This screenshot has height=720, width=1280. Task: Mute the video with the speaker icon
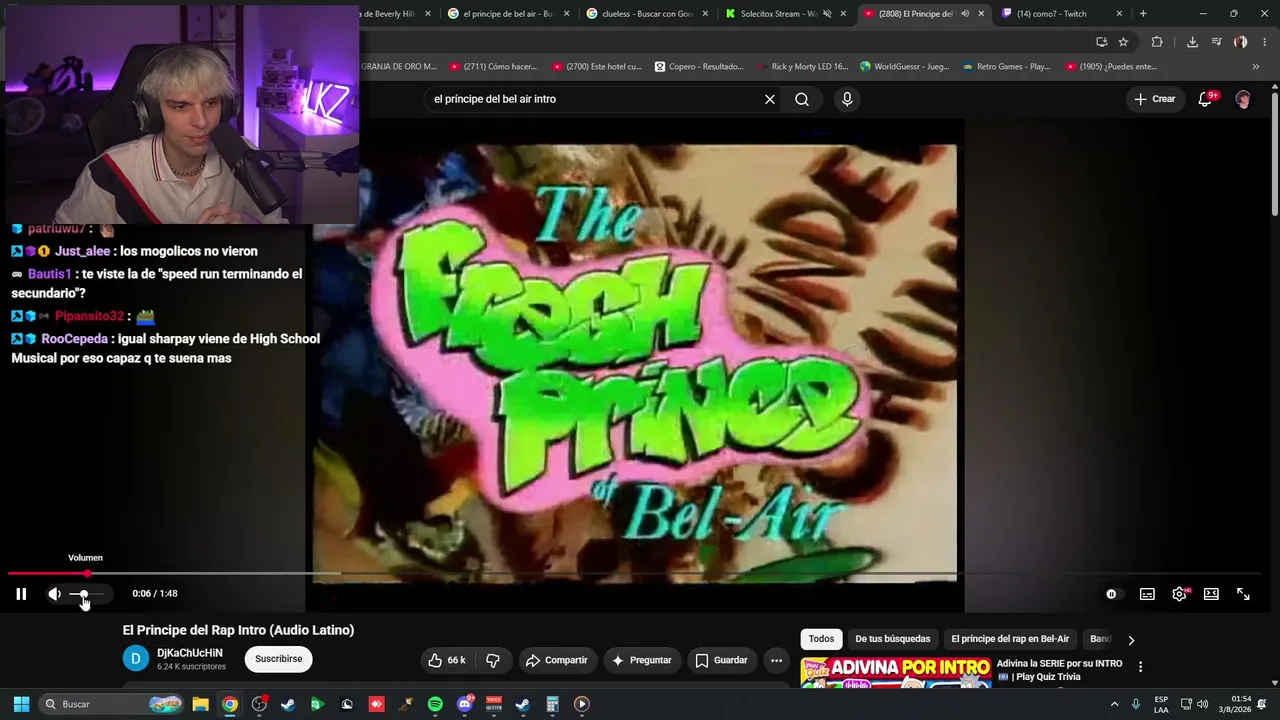(54, 594)
